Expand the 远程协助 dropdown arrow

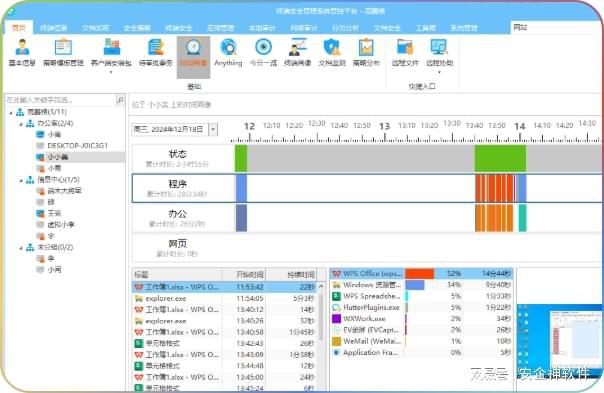pyautogui.click(x=439, y=72)
